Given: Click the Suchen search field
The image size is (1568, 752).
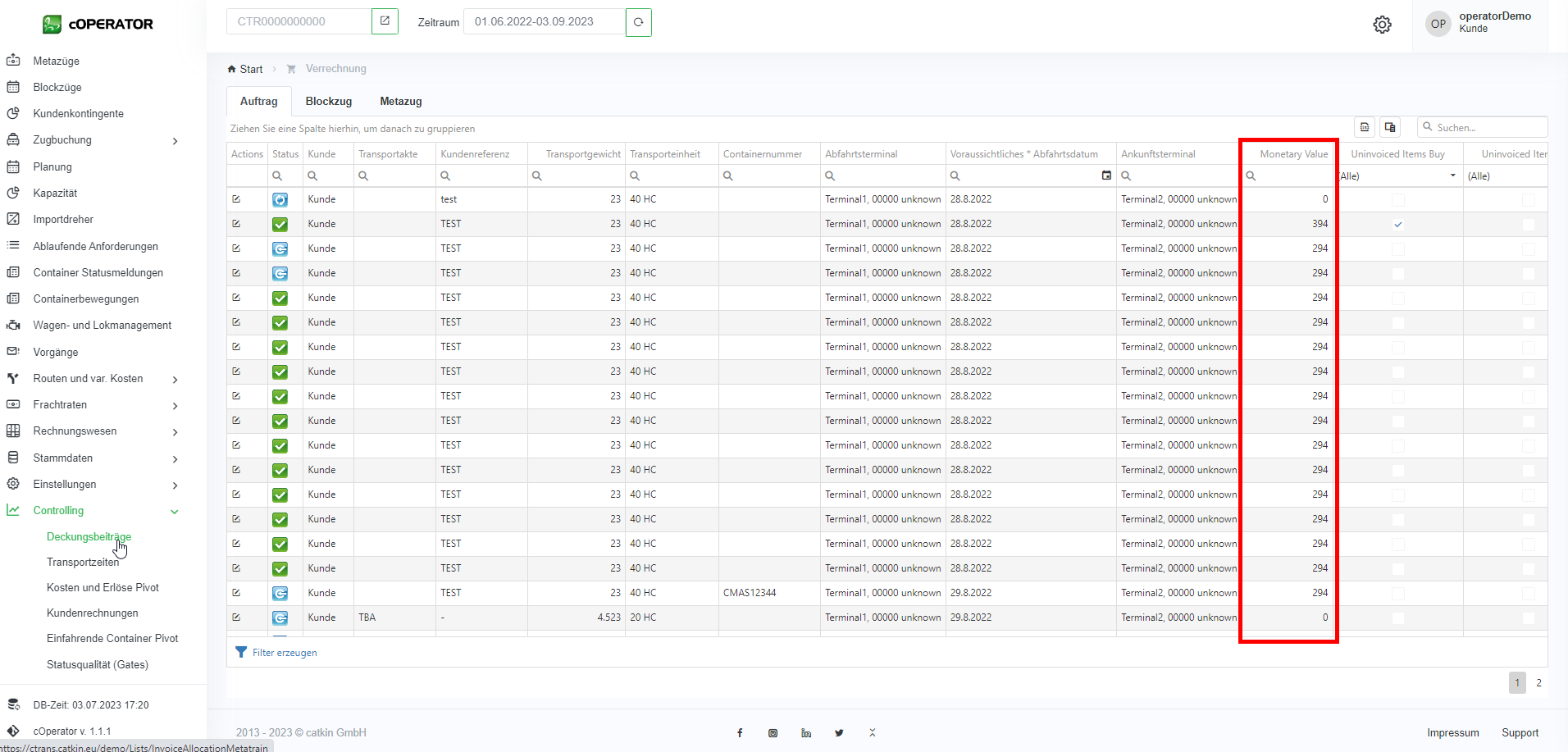Looking at the screenshot, I should [1488, 127].
